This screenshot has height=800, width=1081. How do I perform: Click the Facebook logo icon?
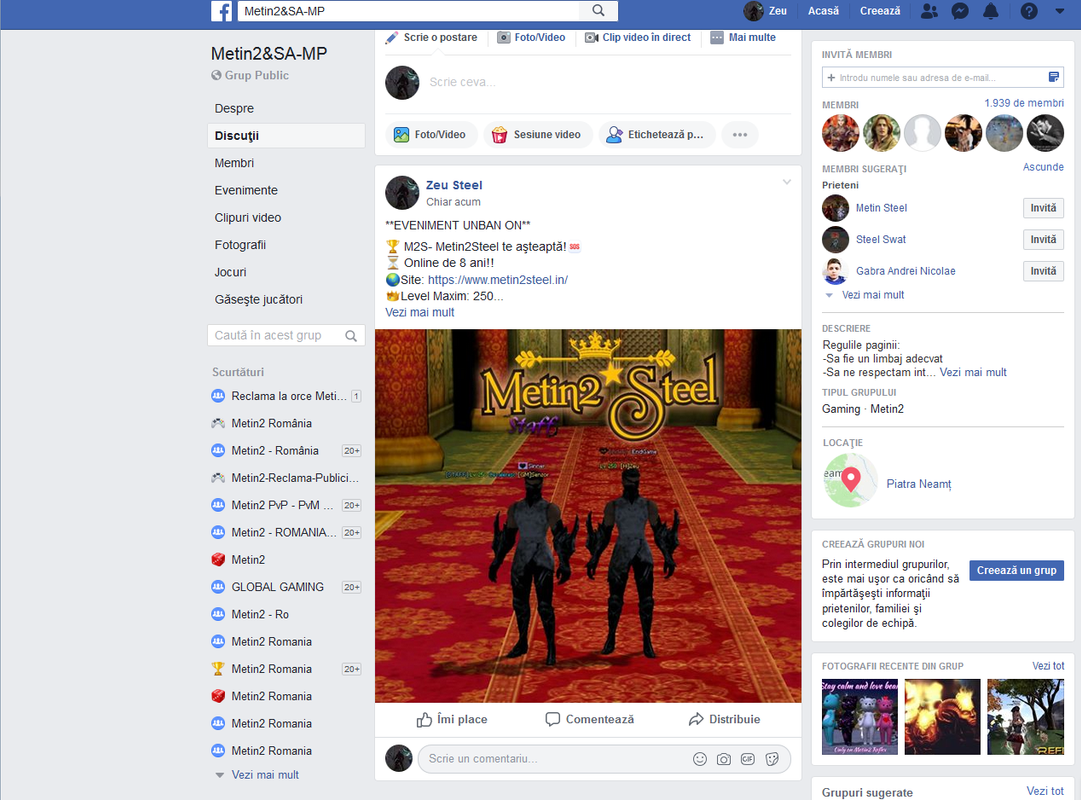tap(221, 11)
